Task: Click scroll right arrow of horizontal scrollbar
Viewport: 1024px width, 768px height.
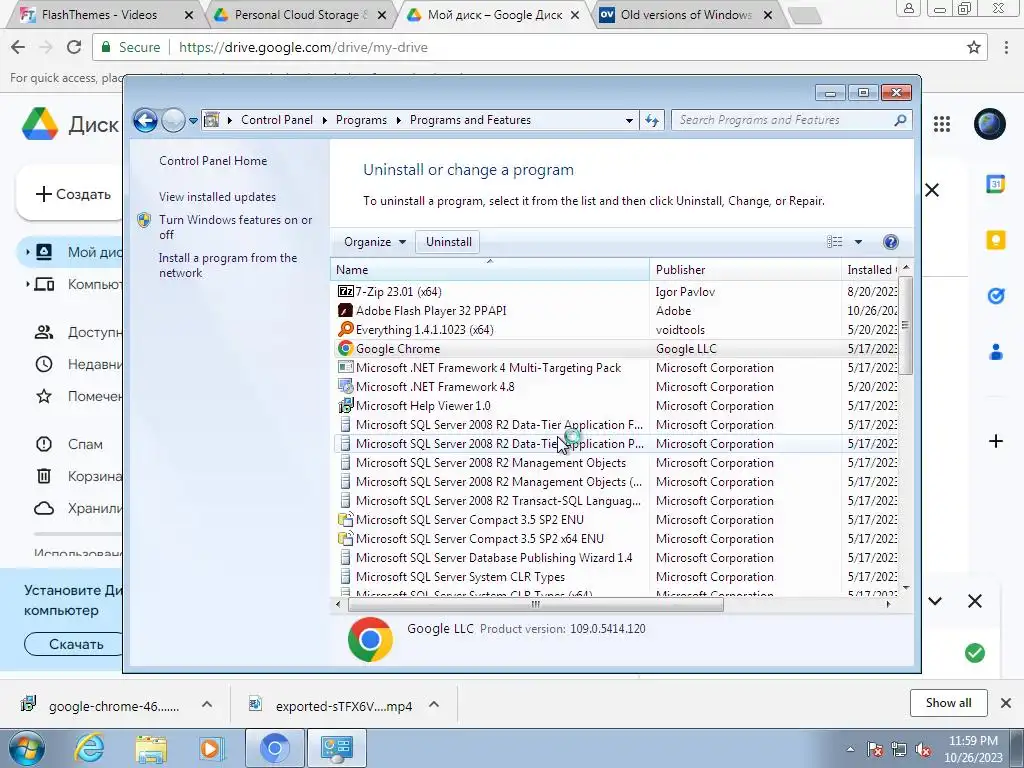Action: [x=888, y=604]
